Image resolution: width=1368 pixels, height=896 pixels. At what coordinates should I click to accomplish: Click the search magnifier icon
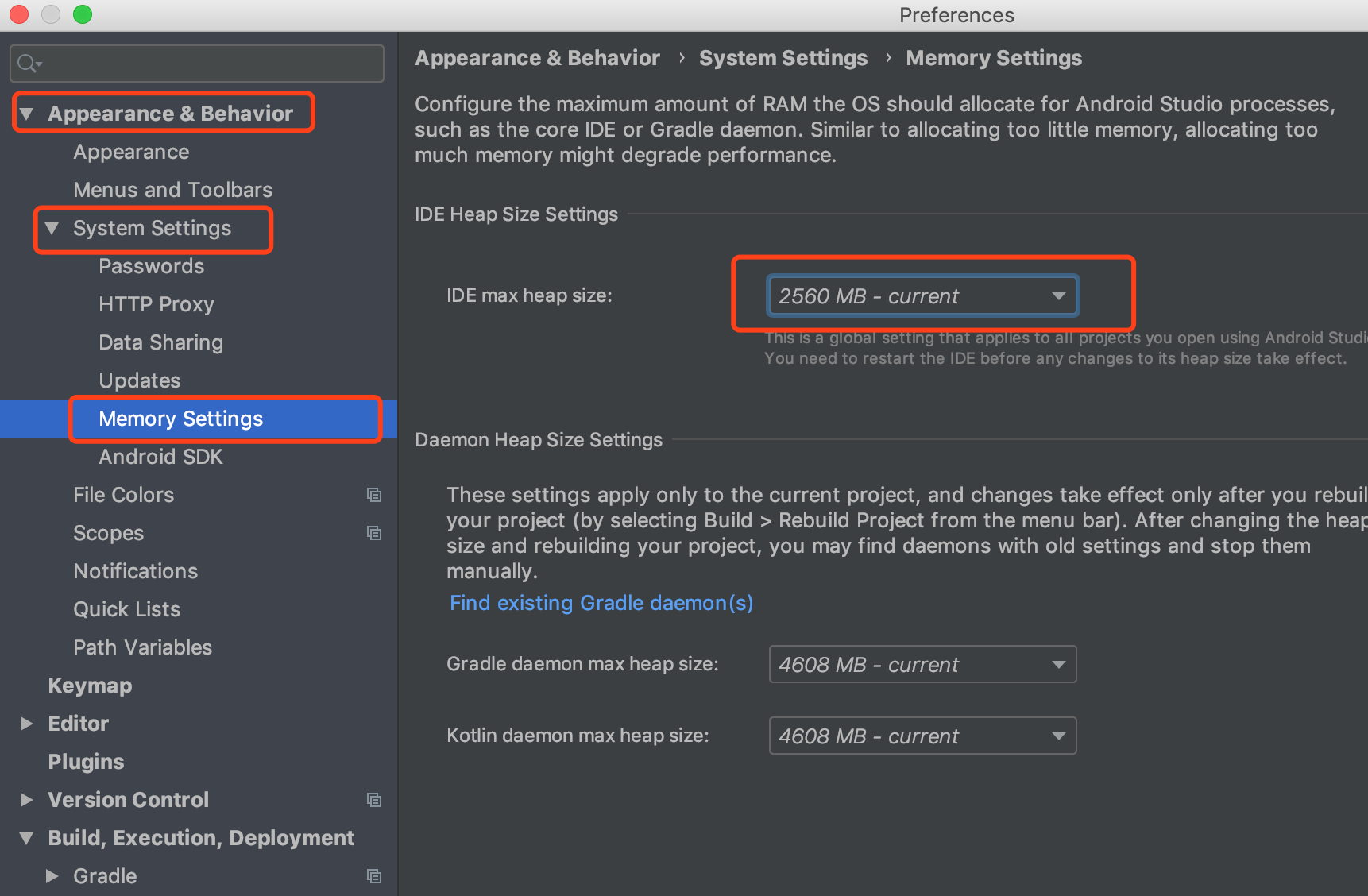pos(29,64)
